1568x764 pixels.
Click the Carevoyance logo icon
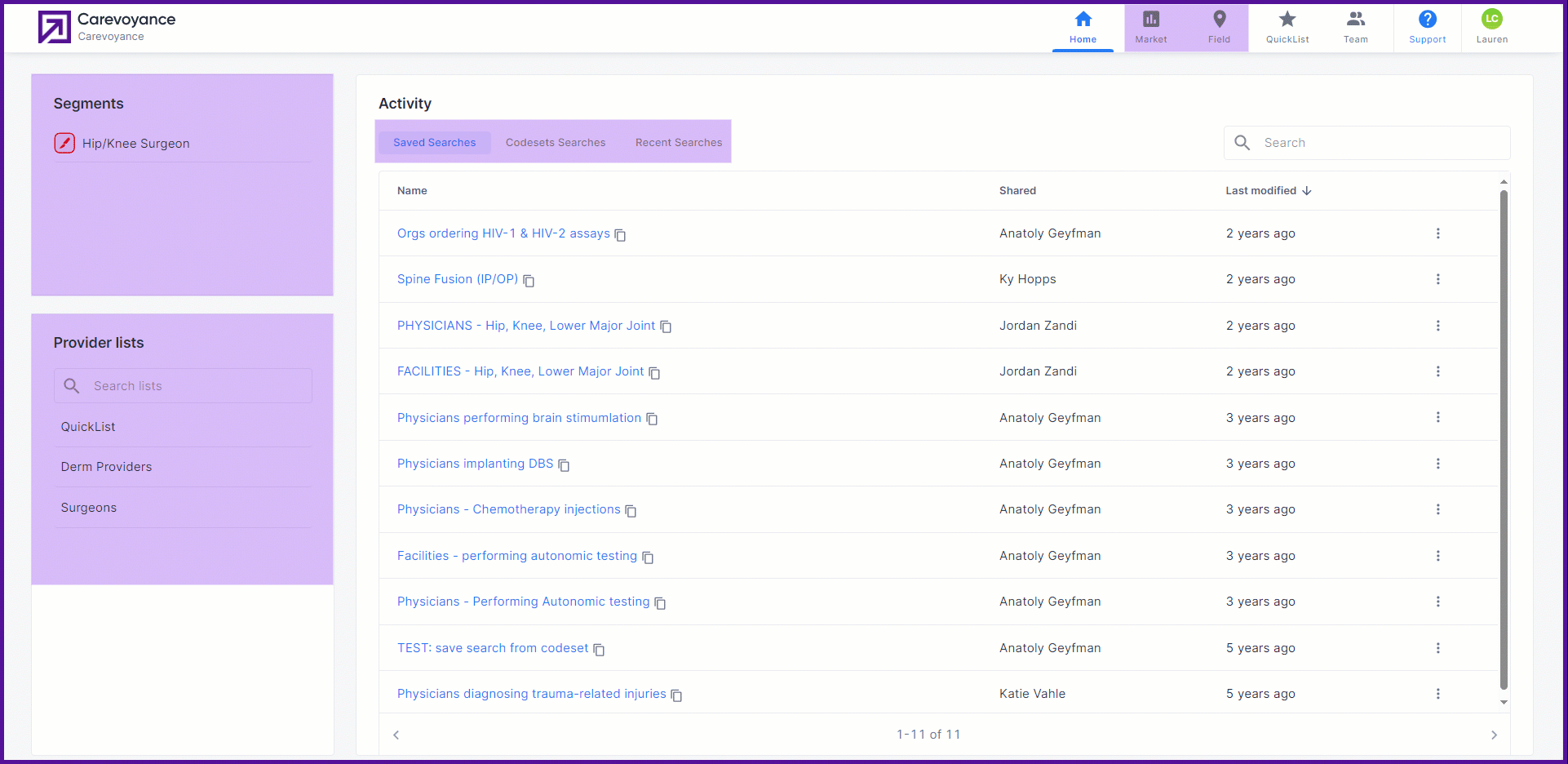tap(55, 27)
